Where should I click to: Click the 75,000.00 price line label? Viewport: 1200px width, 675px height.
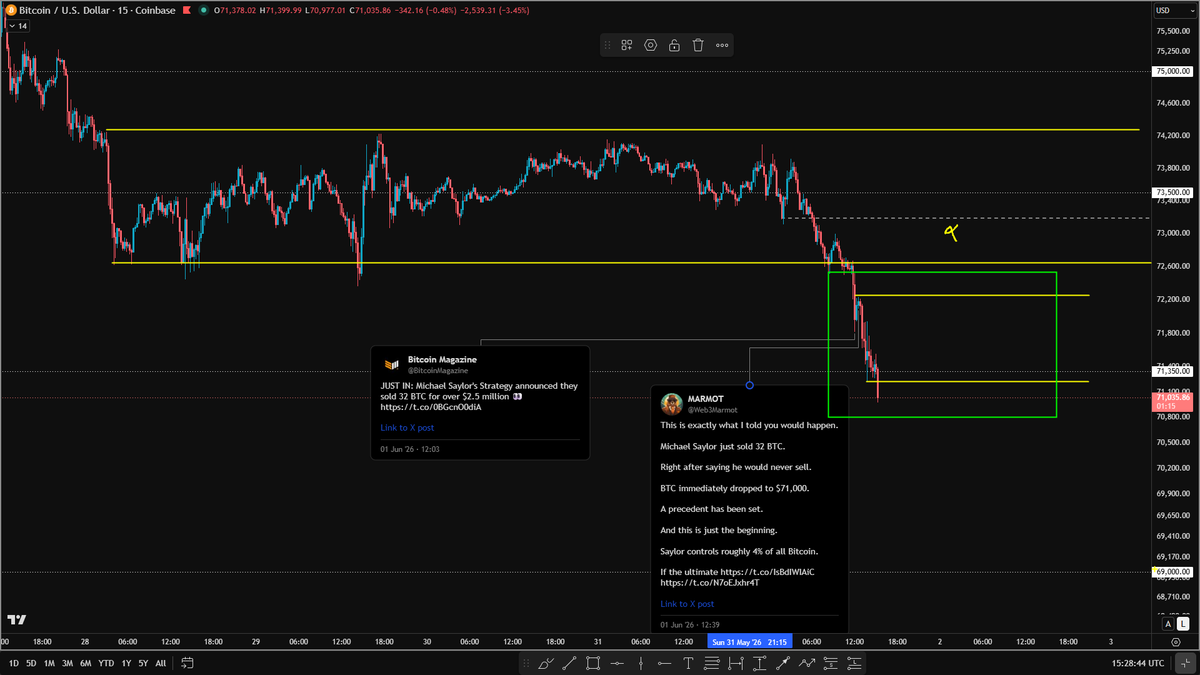pos(1172,71)
